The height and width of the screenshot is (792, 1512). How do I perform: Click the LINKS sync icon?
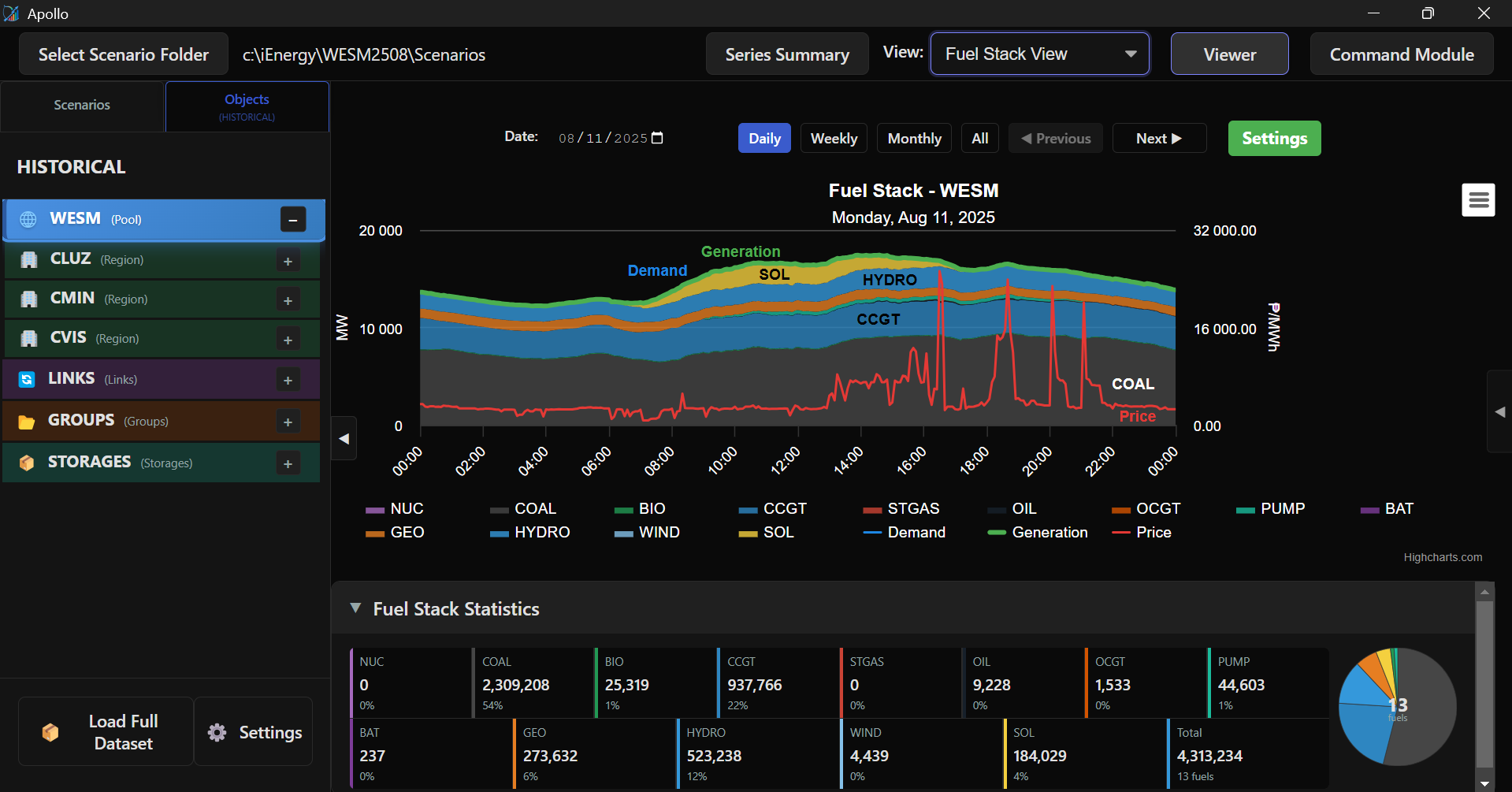click(x=27, y=380)
